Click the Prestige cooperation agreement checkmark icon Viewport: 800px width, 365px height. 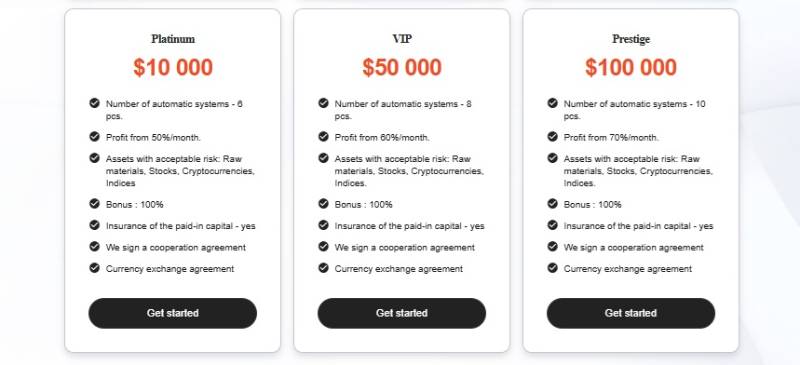pyautogui.click(x=553, y=247)
